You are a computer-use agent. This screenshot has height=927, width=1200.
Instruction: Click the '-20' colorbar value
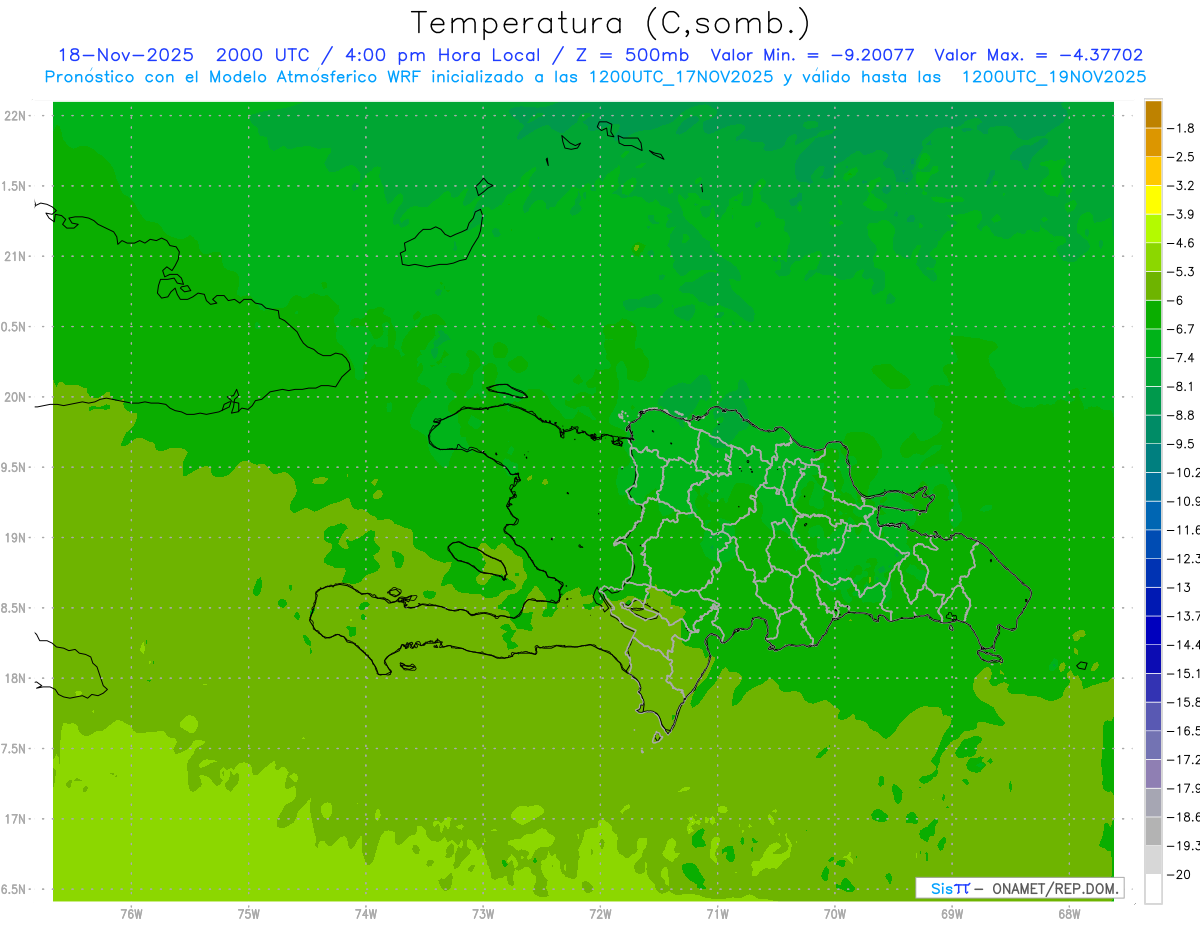1179,875
